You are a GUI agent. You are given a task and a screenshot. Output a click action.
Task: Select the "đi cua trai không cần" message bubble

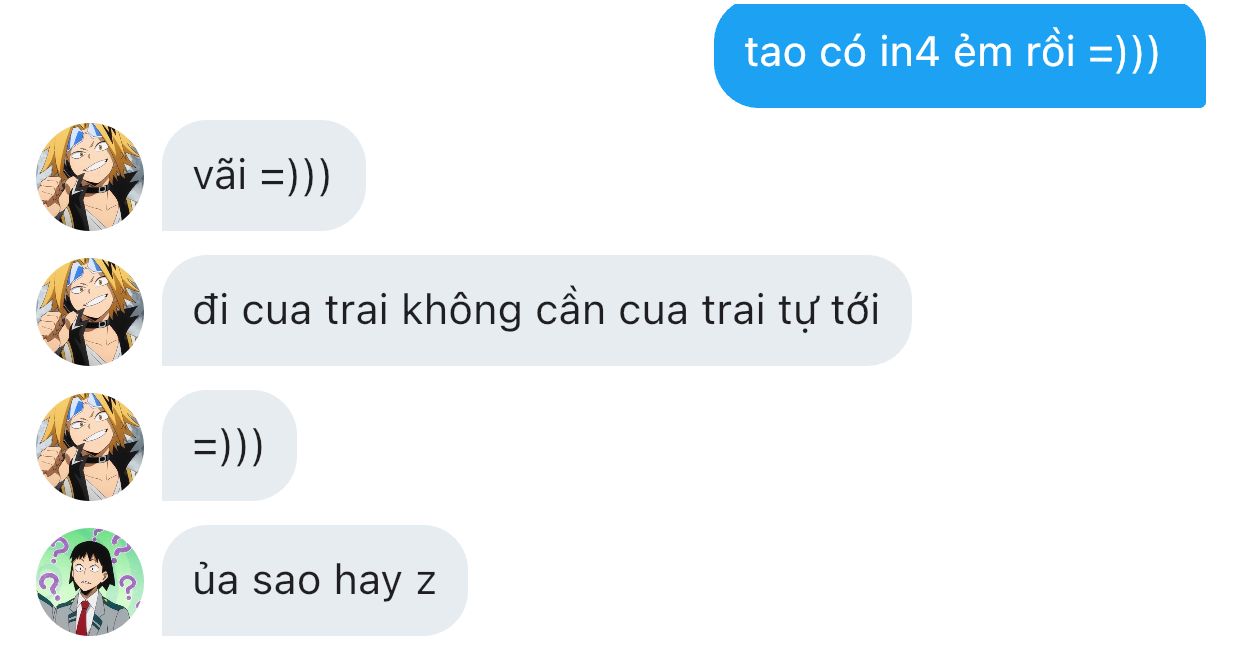[537, 312]
